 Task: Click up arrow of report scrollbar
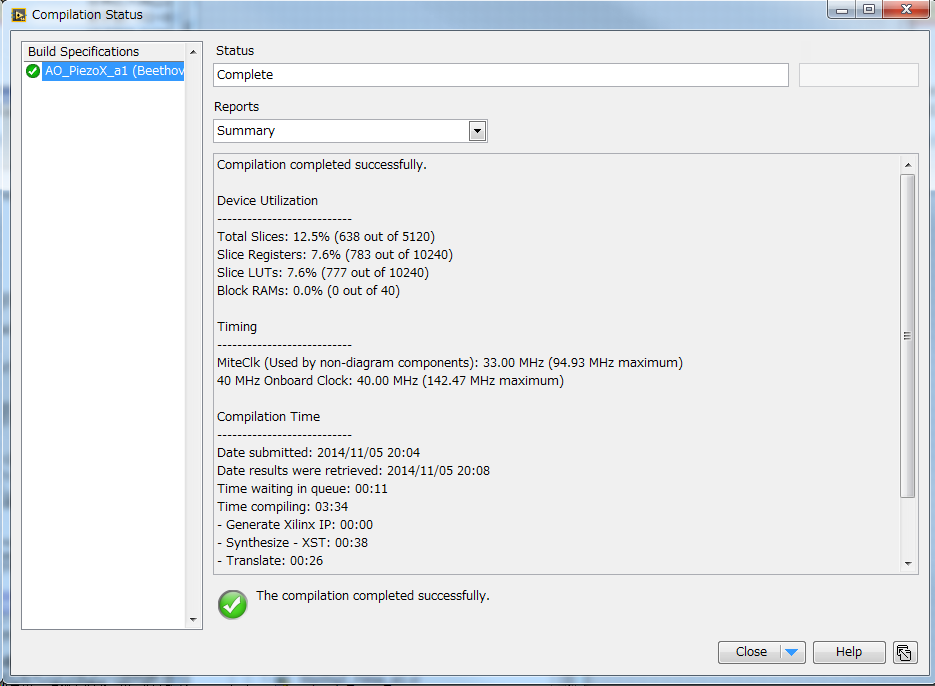pos(908,165)
